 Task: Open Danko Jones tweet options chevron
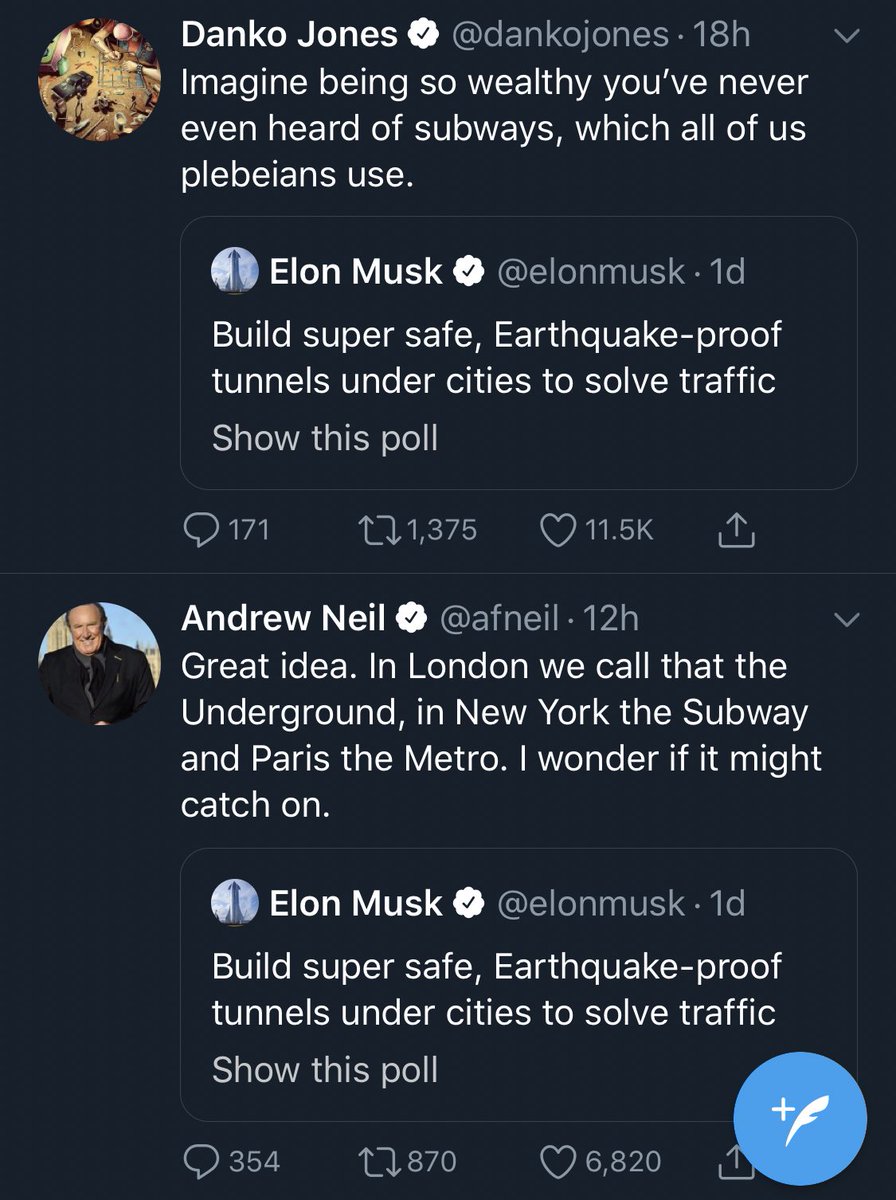coord(846,36)
